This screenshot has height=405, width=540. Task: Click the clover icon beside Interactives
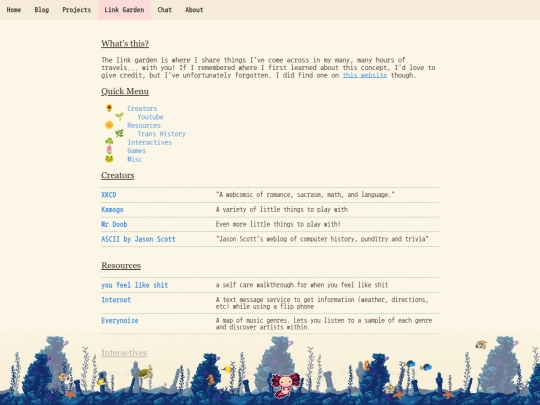[109, 141]
